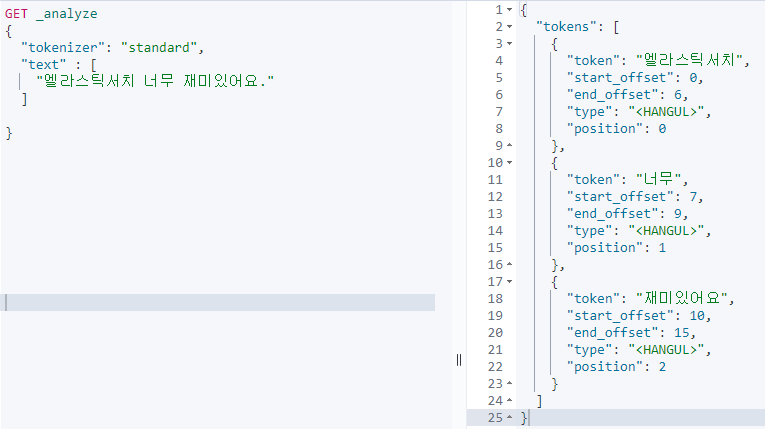Click the fold-end marker on line 23
Screen dimensions: 765x429
click(509, 384)
